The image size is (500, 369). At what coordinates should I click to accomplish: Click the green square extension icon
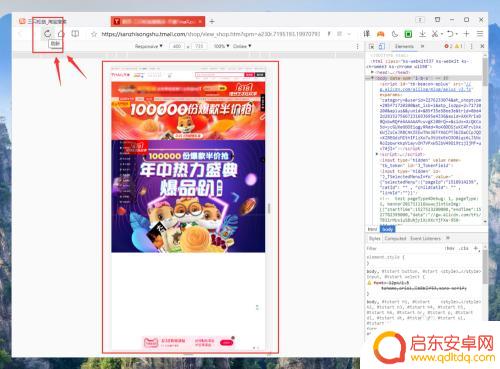[x=408, y=34]
